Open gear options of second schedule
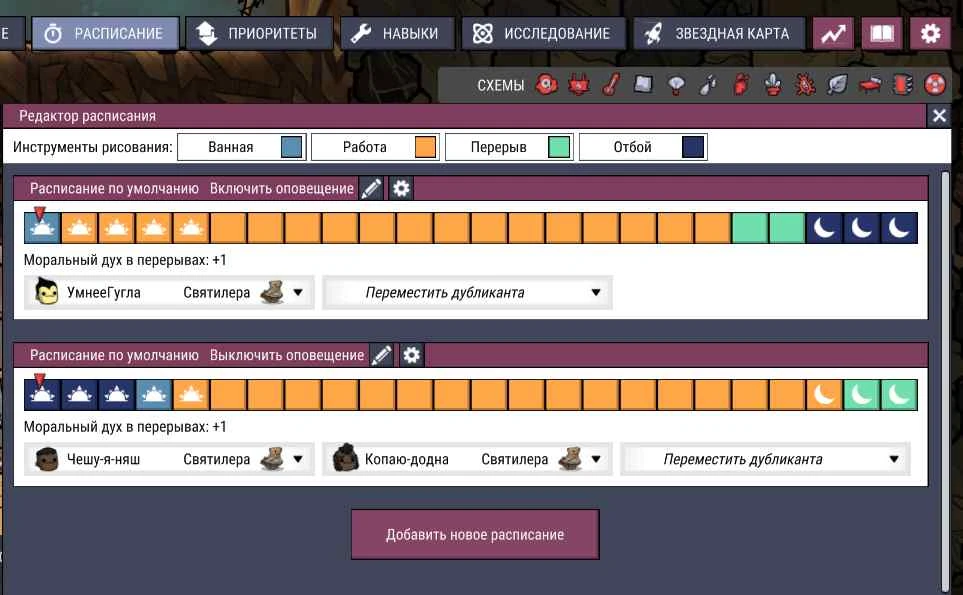This screenshot has width=963, height=595. tap(411, 355)
